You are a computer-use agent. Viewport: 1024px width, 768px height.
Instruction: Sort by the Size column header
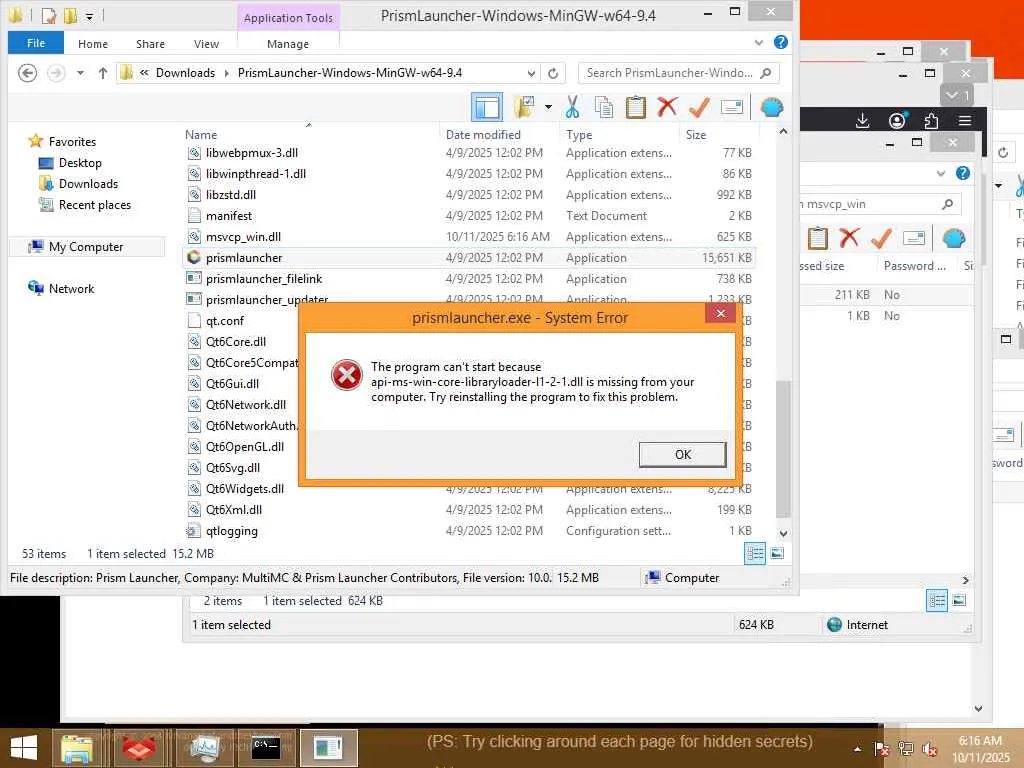point(696,135)
